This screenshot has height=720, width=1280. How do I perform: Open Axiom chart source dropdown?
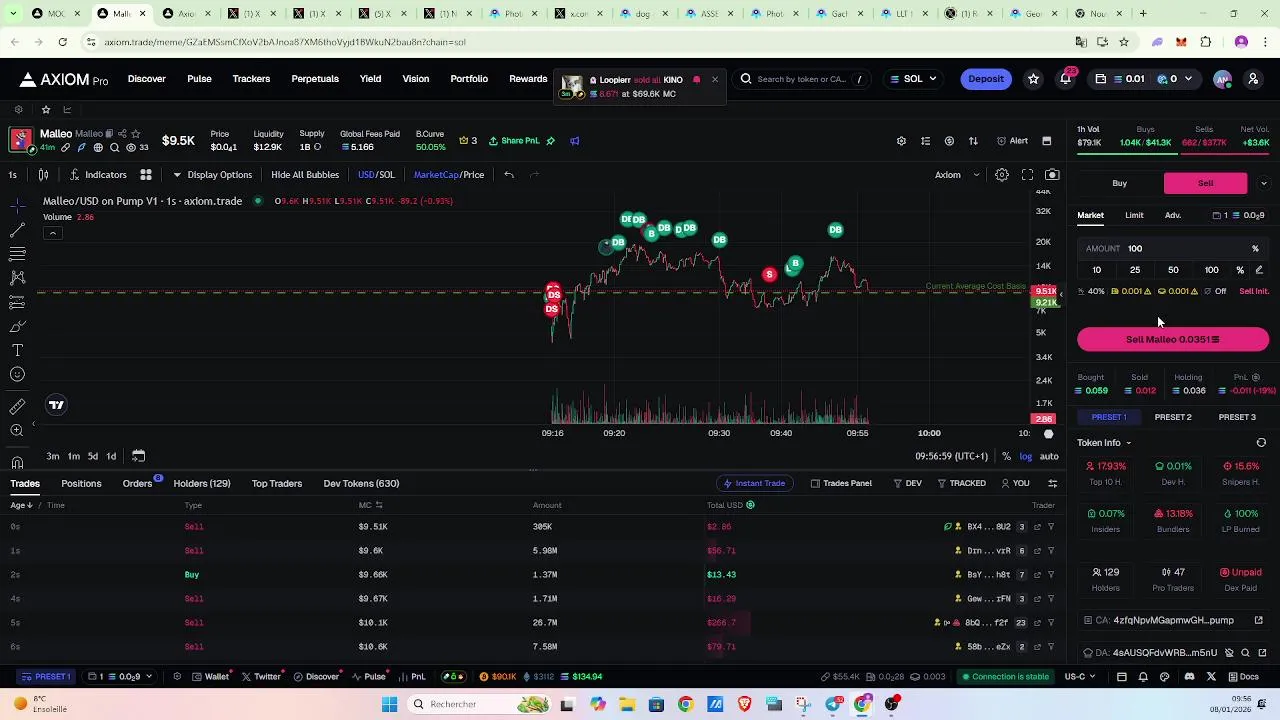(957, 175)
